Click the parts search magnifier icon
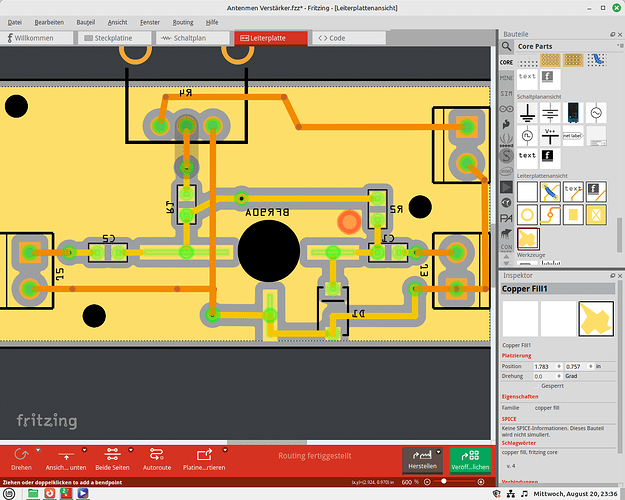The image size is (625, 500). [x=508, y=46]
